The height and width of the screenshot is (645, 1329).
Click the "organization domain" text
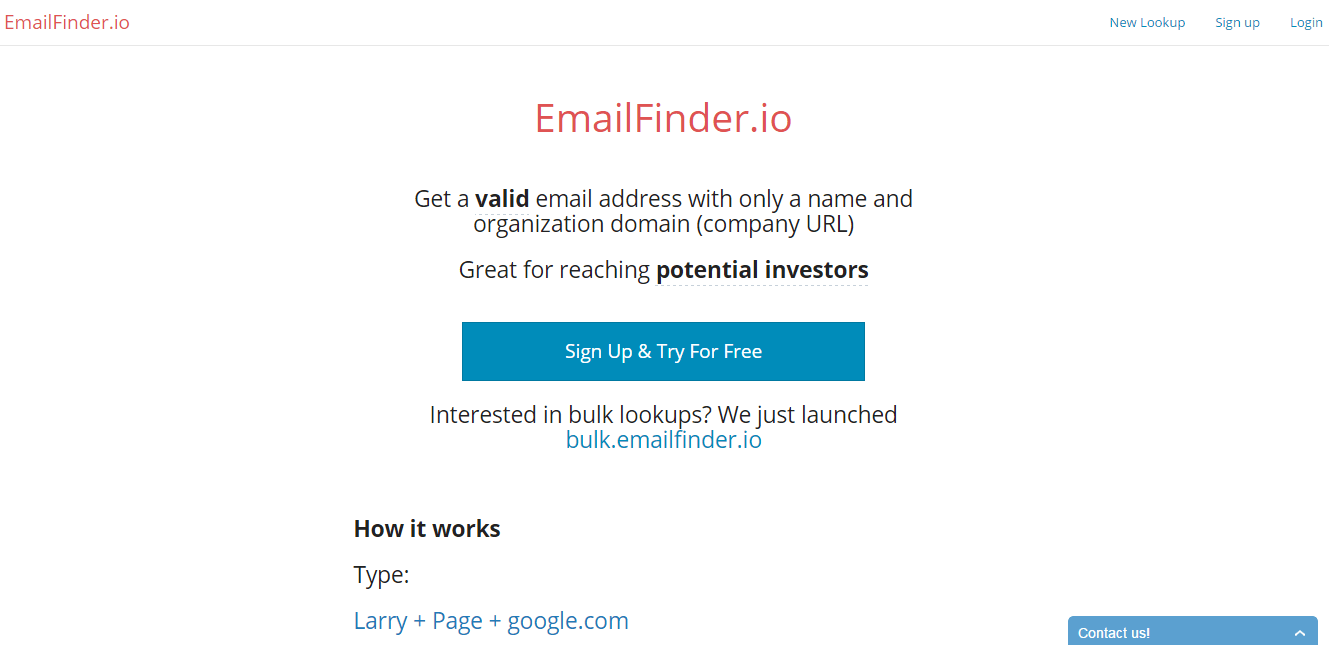tap(582, 224)
